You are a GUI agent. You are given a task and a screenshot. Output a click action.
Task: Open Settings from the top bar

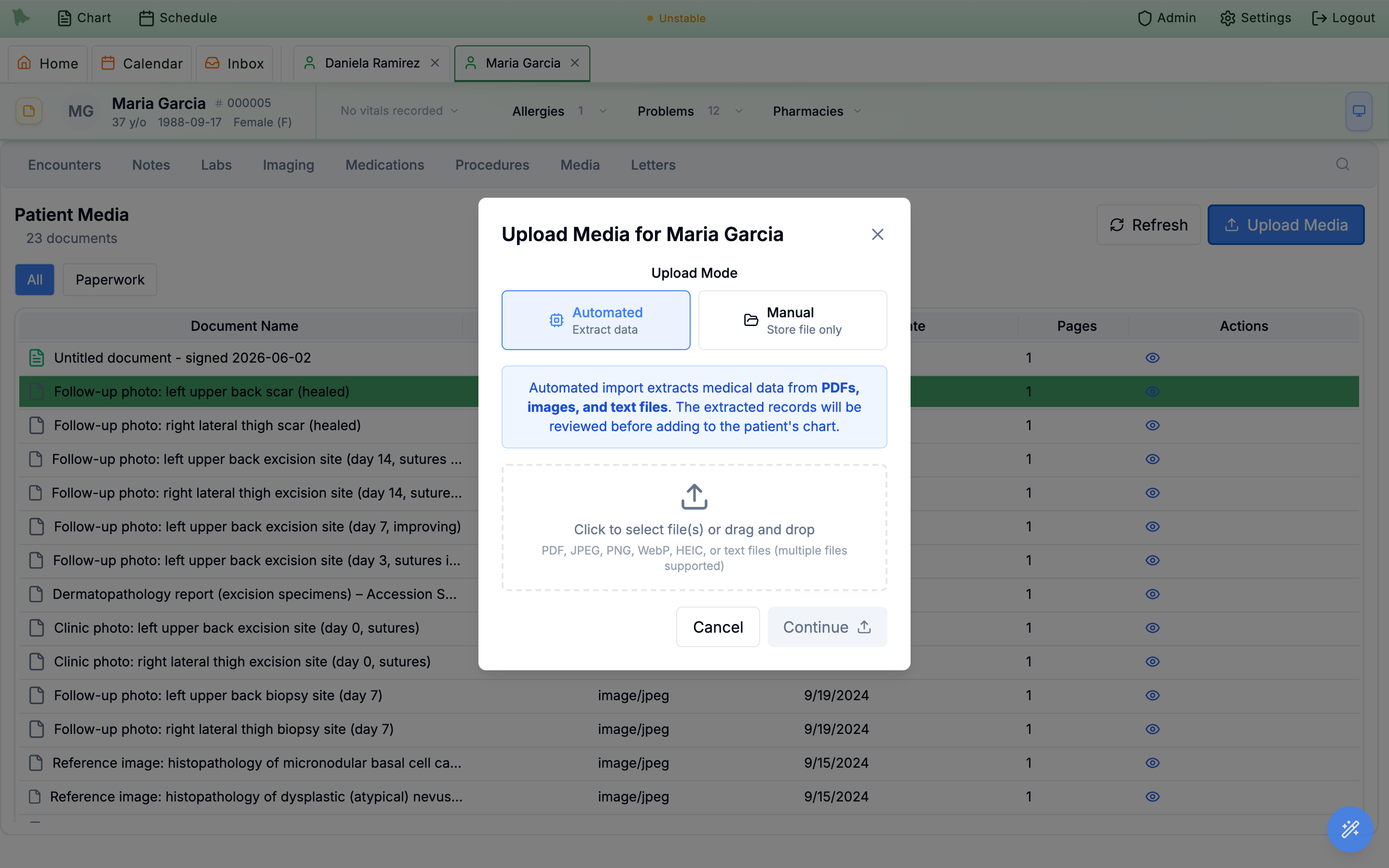1256,18
